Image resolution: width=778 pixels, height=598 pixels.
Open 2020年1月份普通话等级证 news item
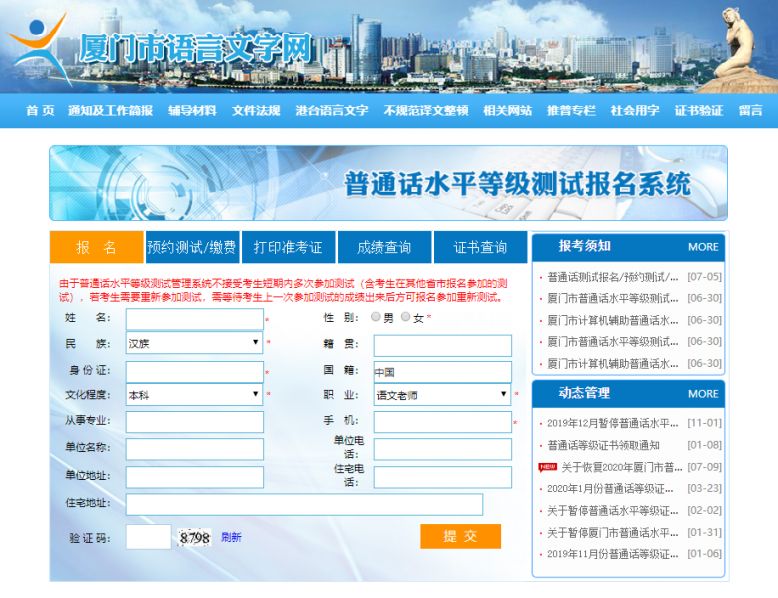coord(610,489)
